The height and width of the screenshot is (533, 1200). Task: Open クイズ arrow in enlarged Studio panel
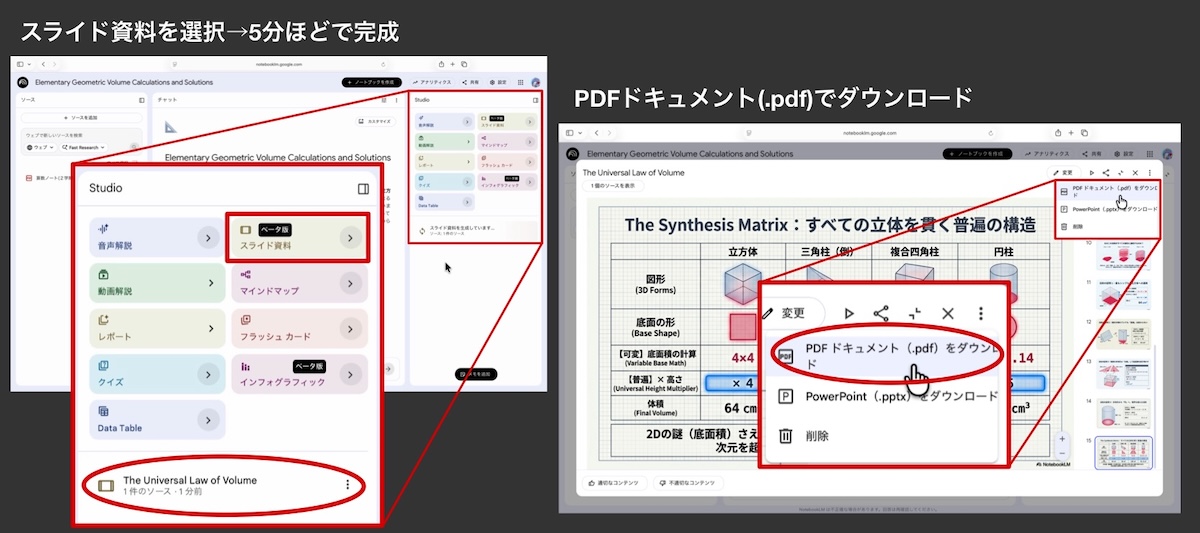point(207,374)
